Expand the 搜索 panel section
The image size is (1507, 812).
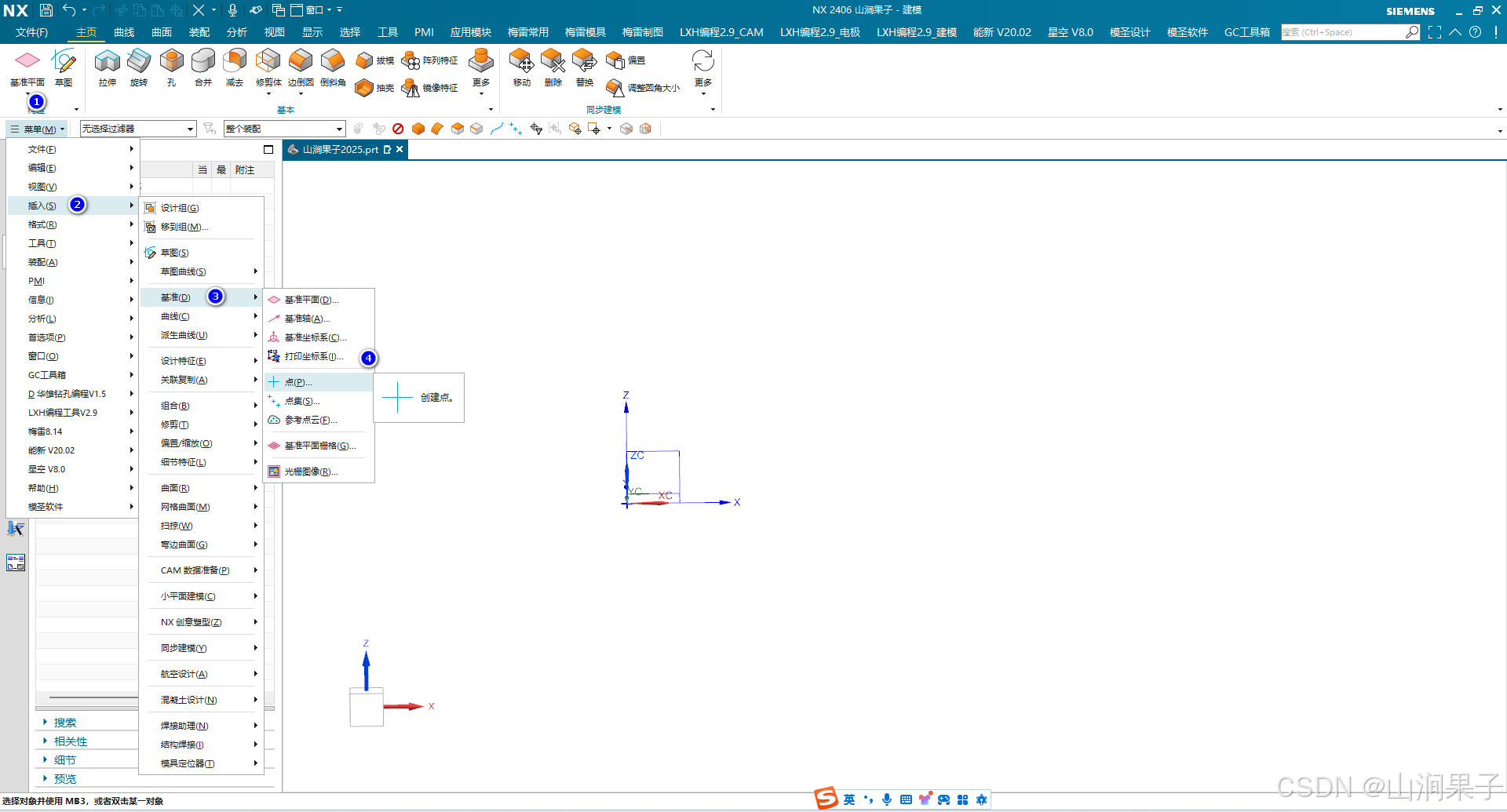coord(65,723)
